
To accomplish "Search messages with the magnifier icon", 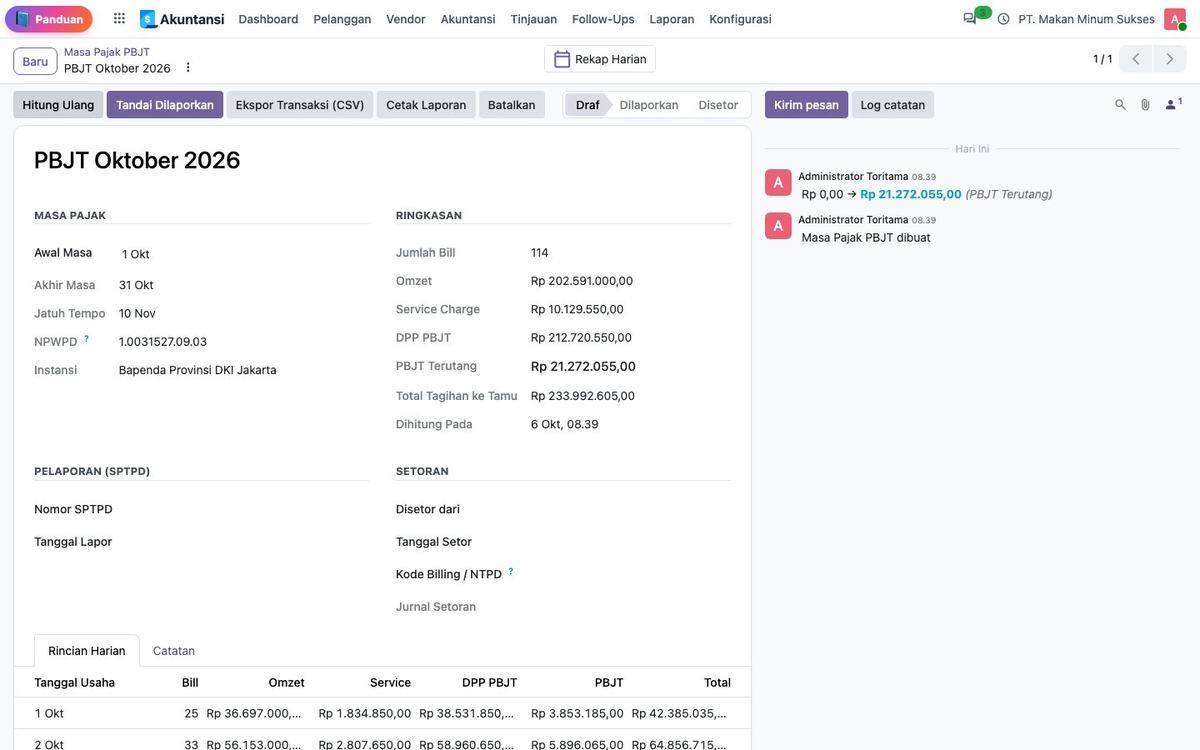I will click(x=1120, y=105).
